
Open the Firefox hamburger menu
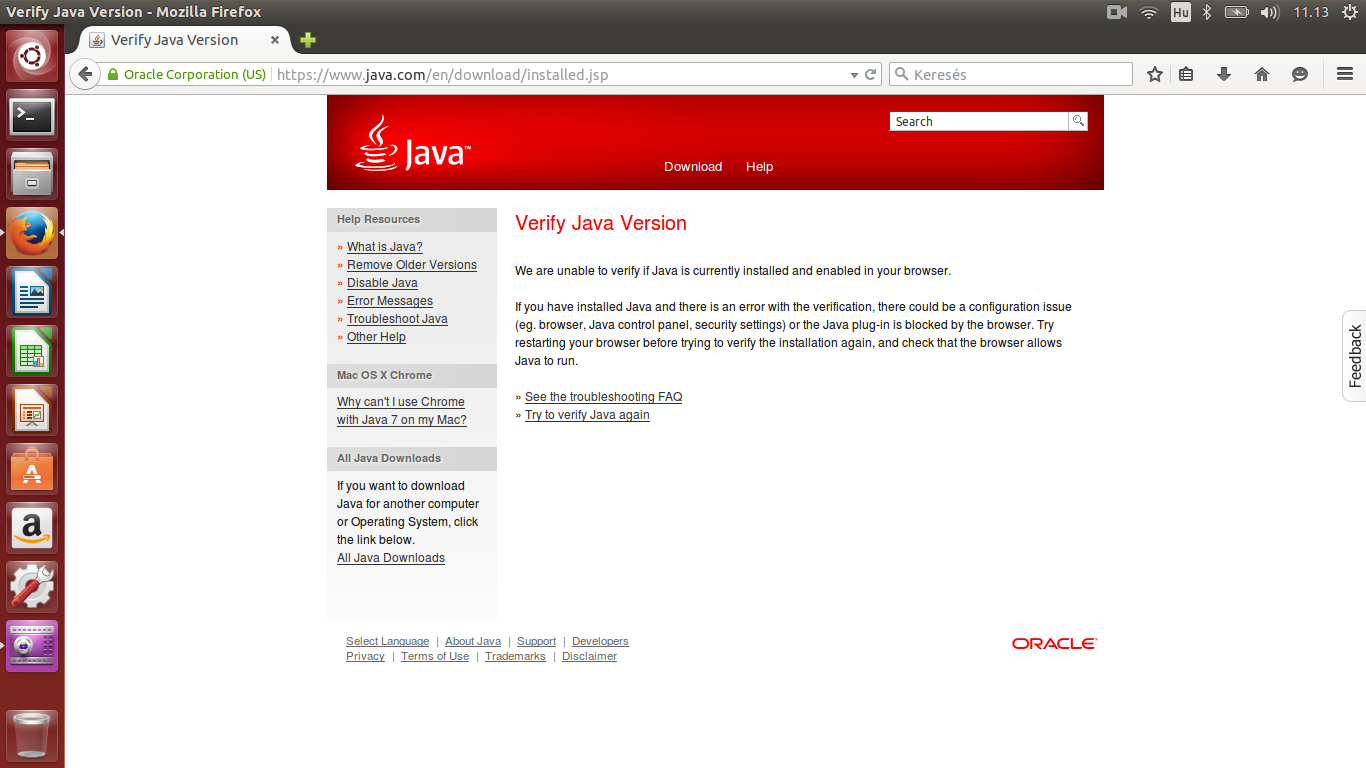tap(1345, 74)
